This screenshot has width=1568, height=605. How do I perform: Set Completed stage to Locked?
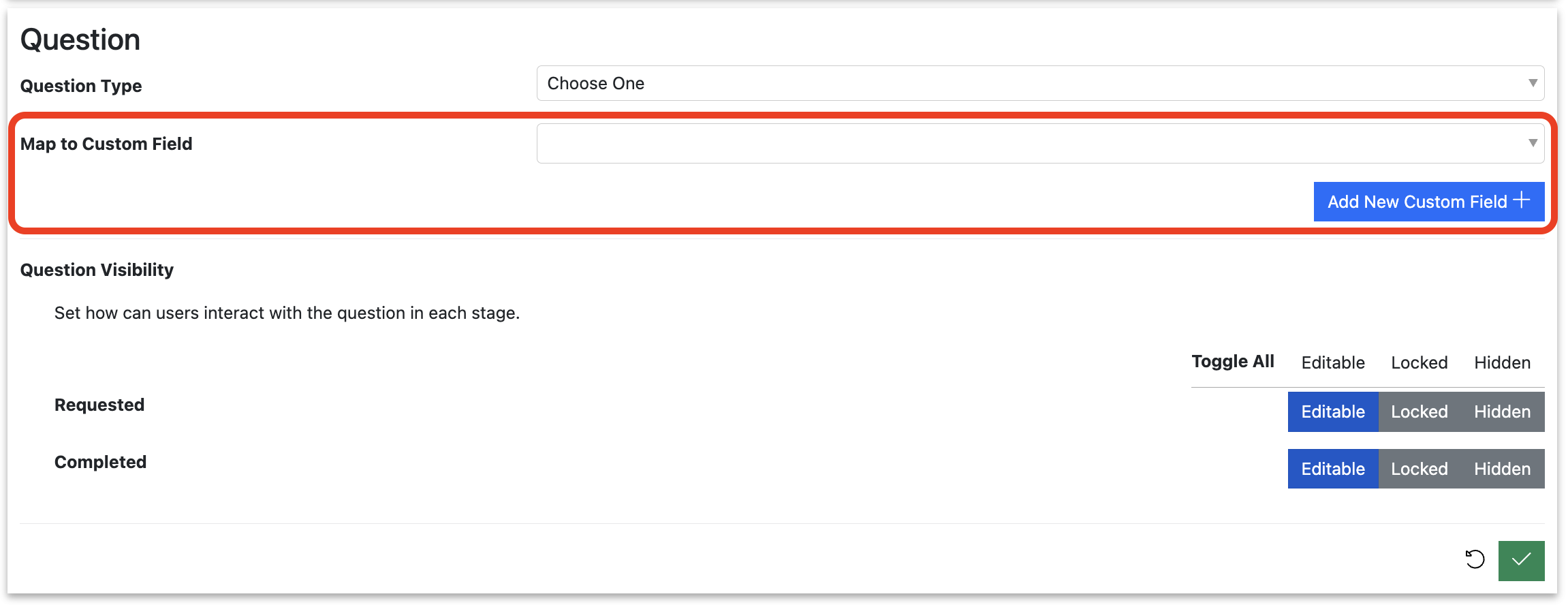[x=1420, y=469]
